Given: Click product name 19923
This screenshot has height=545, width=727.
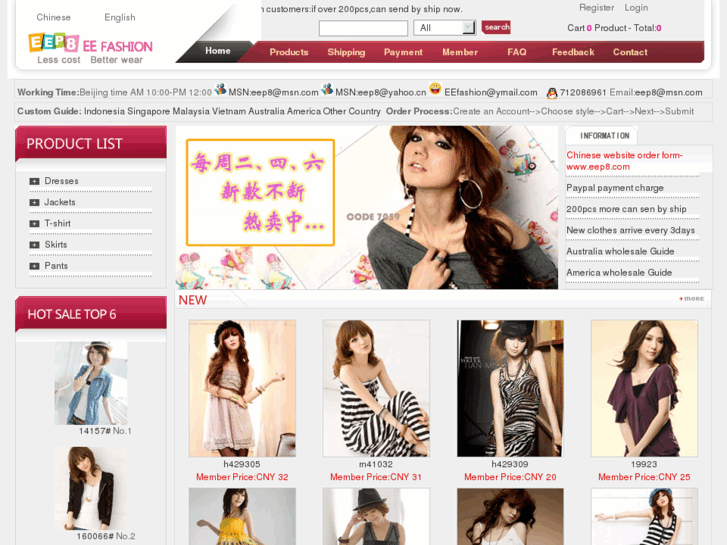Looking at the screenshot, I should pos(644,464).
